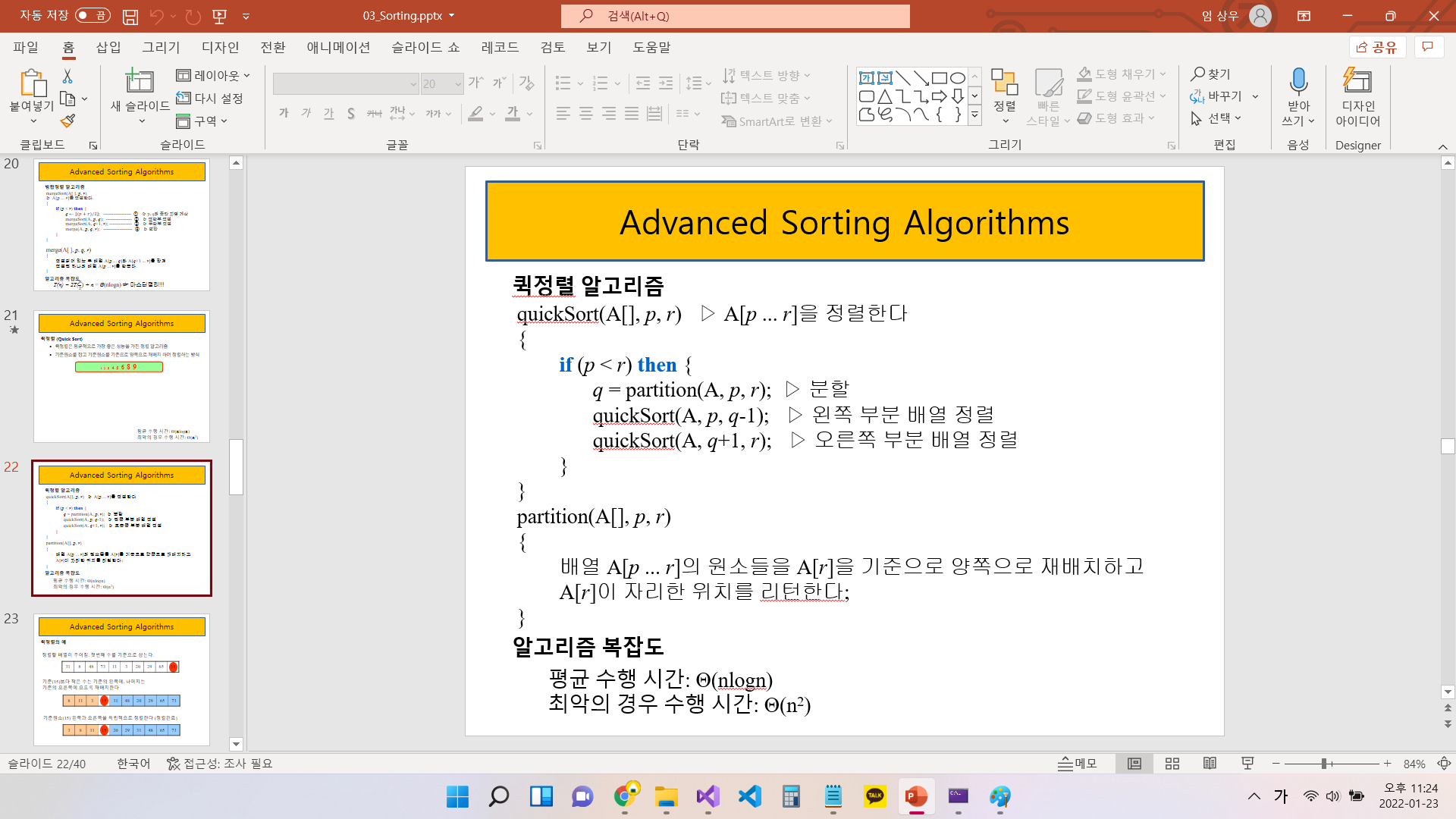Click the Dictate microphone icon

pos(1298,80)
